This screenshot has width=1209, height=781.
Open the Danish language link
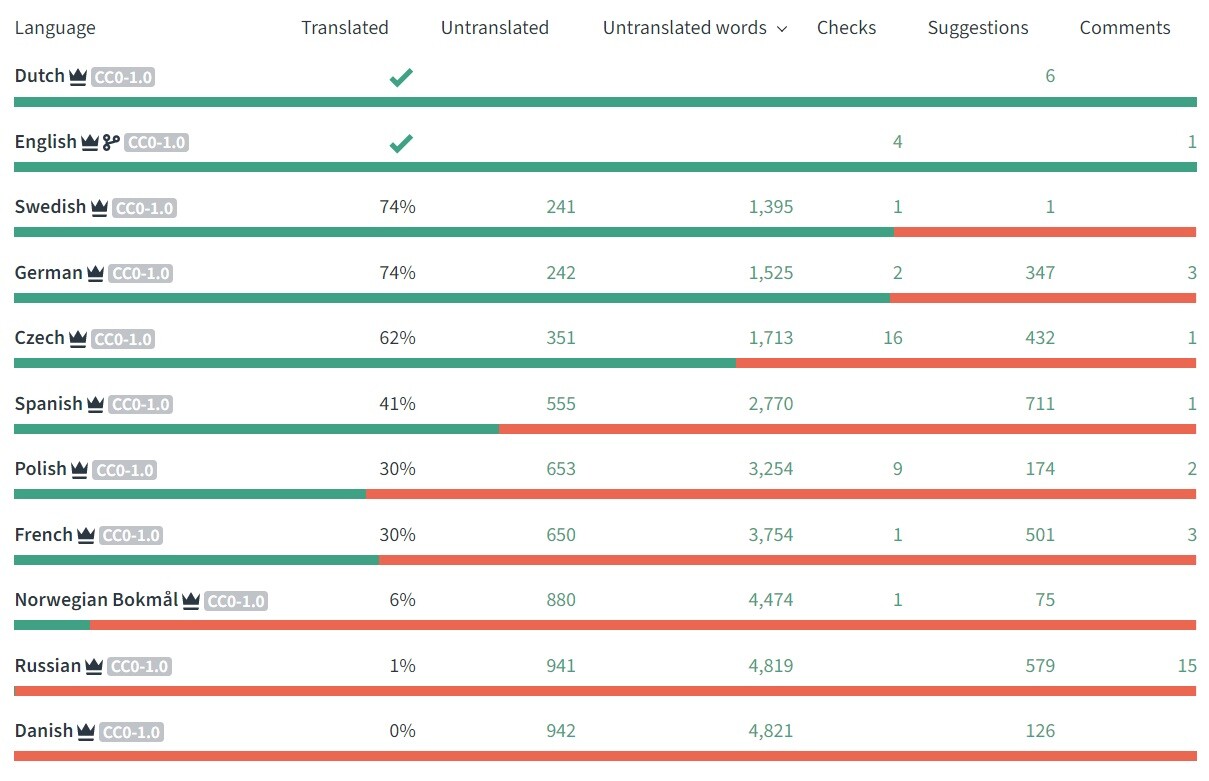(44, 731)
